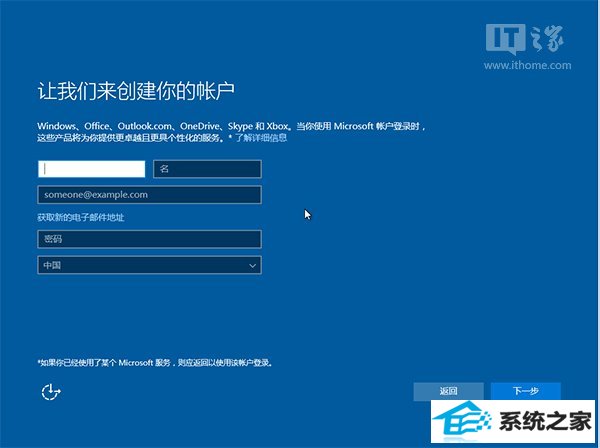
Task: Open the 了解详细信息 link
Action: coord(261,138)
